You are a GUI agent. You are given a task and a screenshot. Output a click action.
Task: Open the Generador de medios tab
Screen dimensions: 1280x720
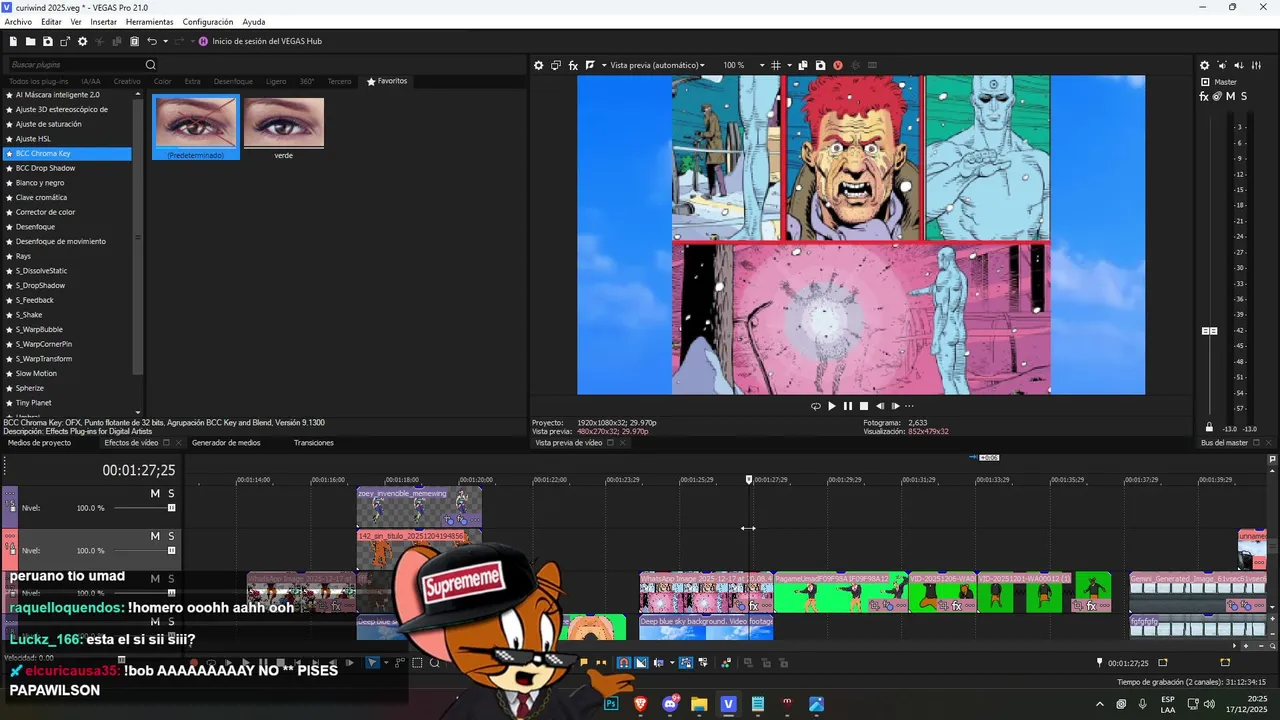[x=226, y=442]
